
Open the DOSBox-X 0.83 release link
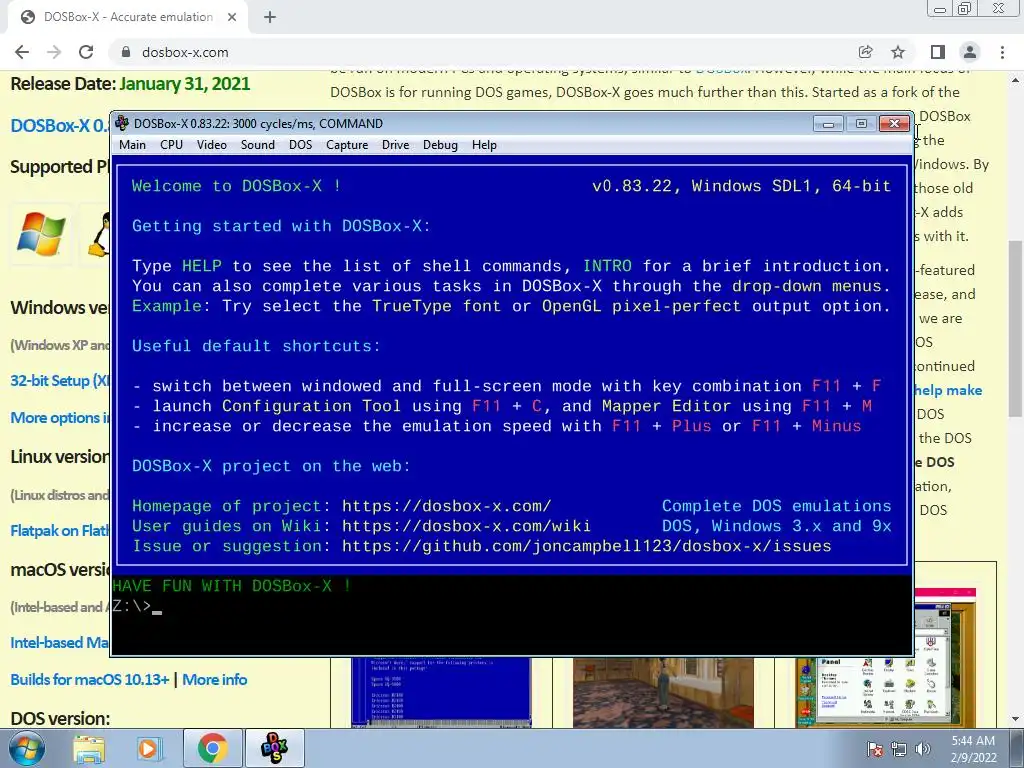coord(60,125)
